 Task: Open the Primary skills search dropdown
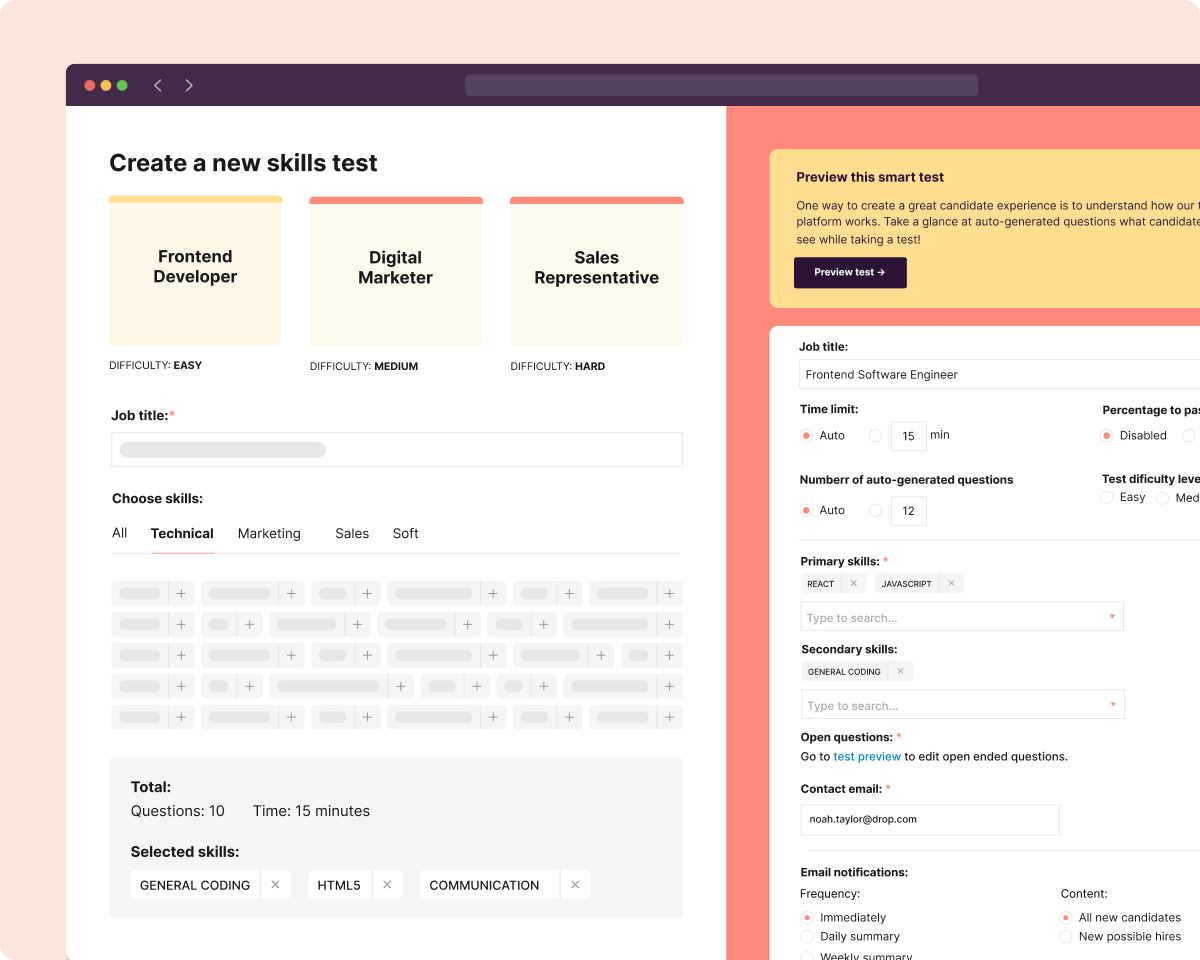961,616
